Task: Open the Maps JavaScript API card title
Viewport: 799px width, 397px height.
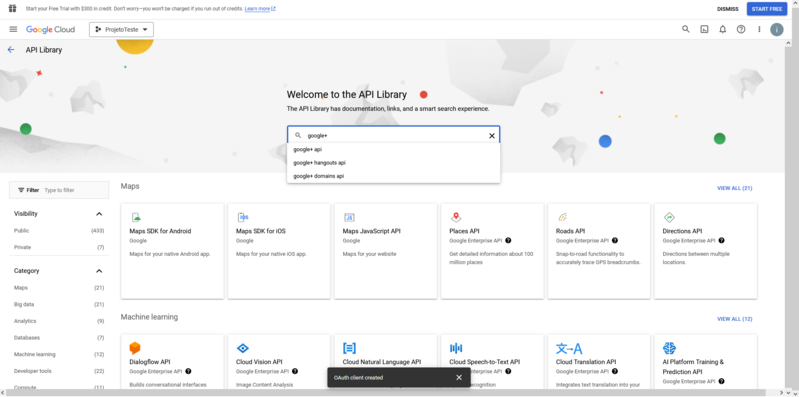Action: coord(371,231)
